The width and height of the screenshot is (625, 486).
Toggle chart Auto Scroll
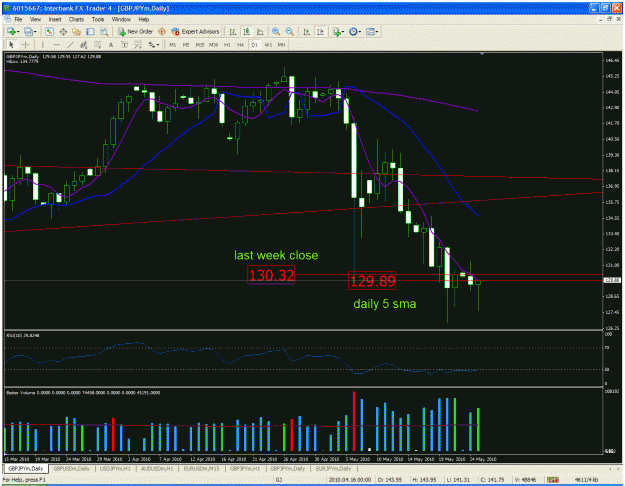point(307,31)
